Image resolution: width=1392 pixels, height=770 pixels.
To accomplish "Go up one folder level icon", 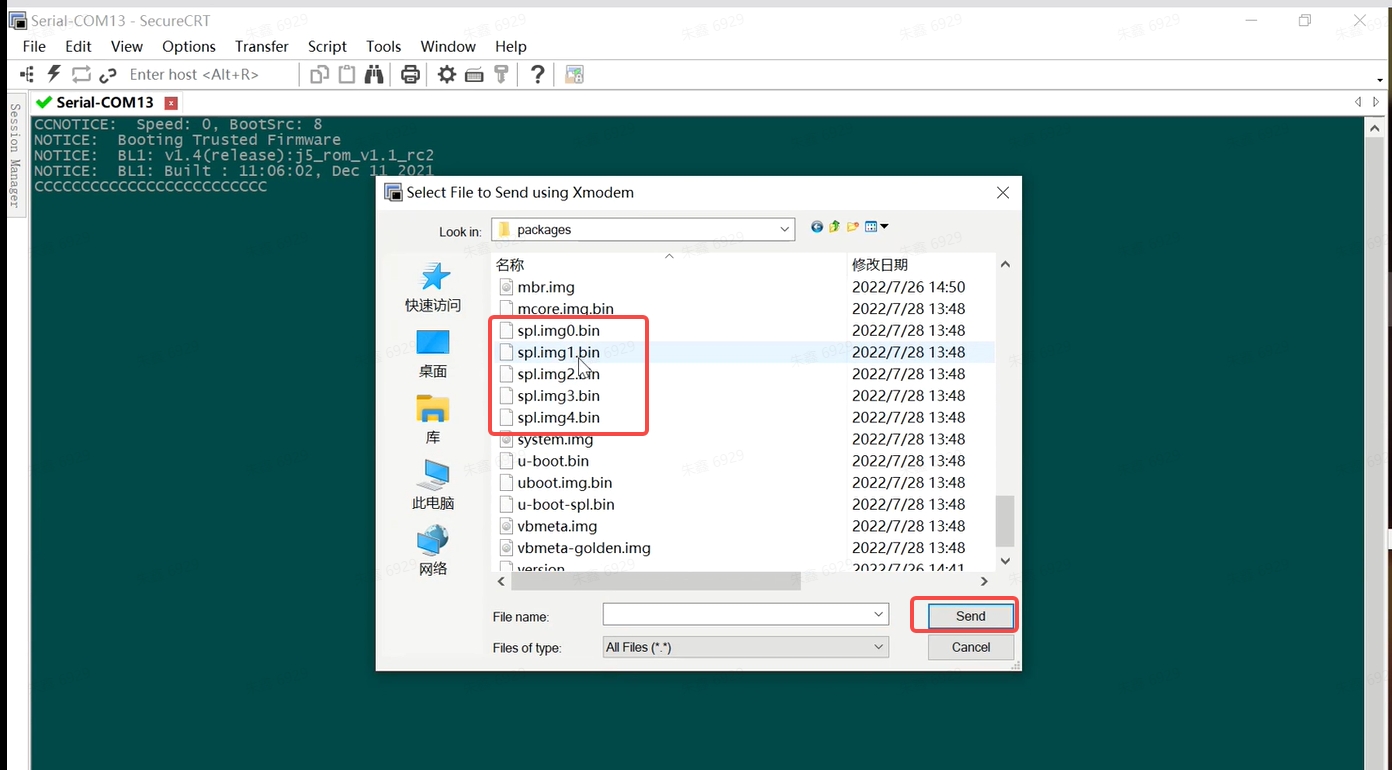I will pos(834,227).
